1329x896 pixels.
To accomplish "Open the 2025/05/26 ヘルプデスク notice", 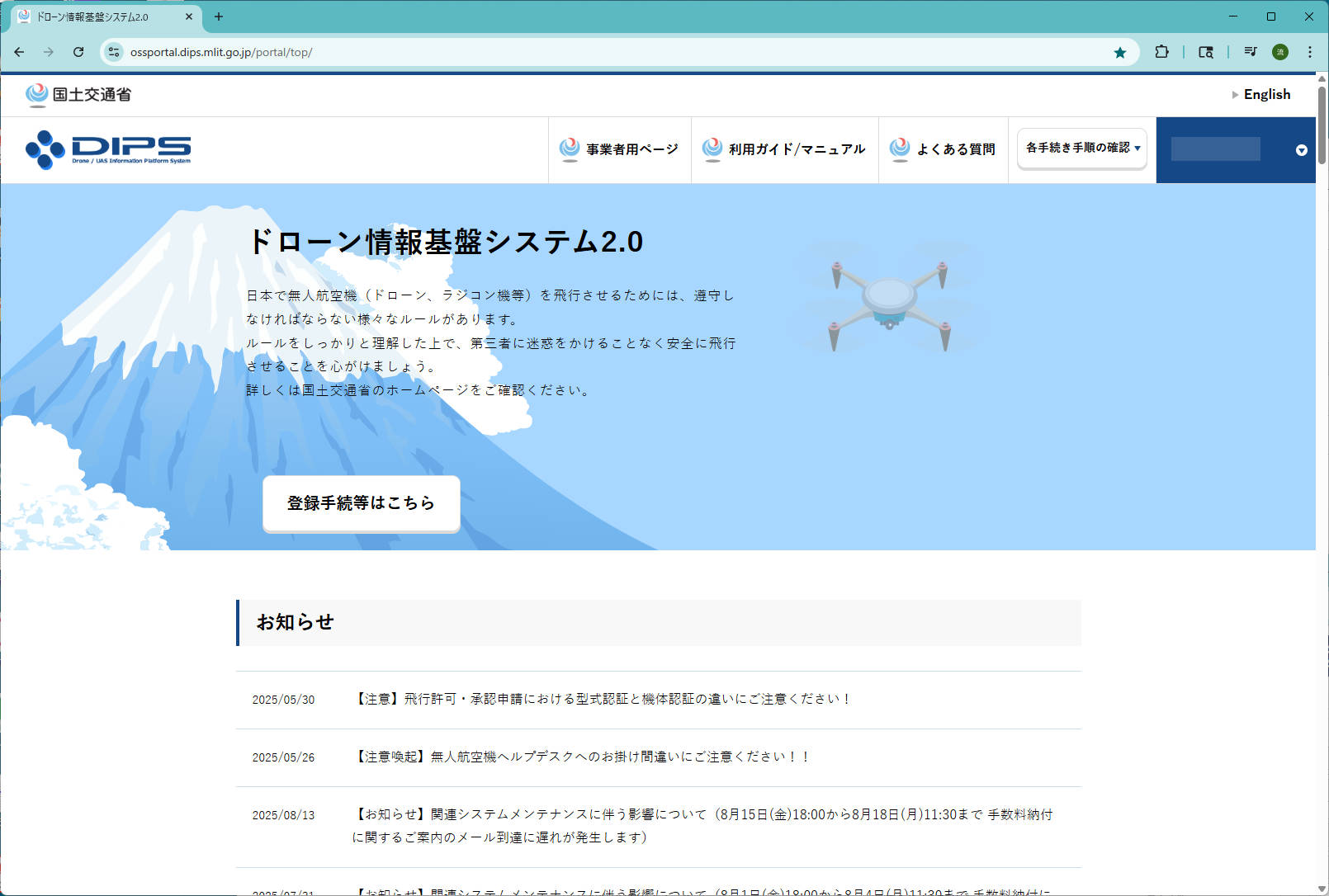I will [x=583, y=757].
